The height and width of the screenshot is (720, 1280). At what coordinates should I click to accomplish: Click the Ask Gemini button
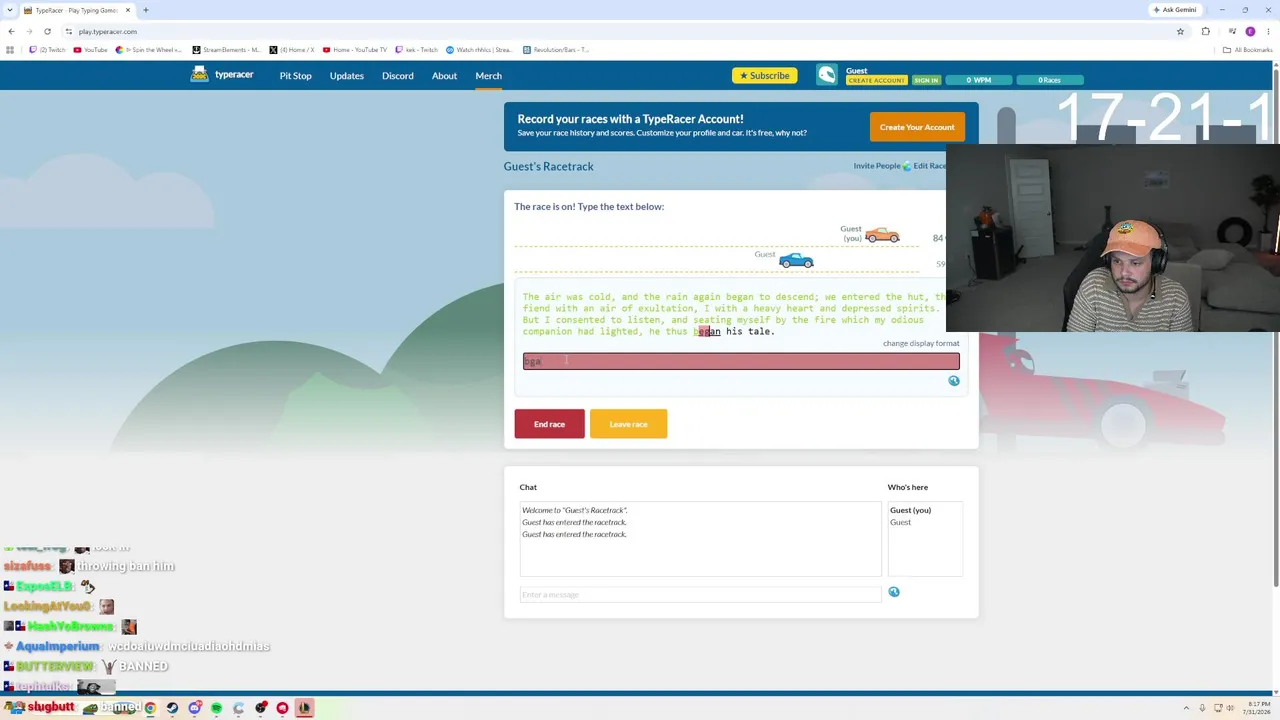coord(1174,10)
